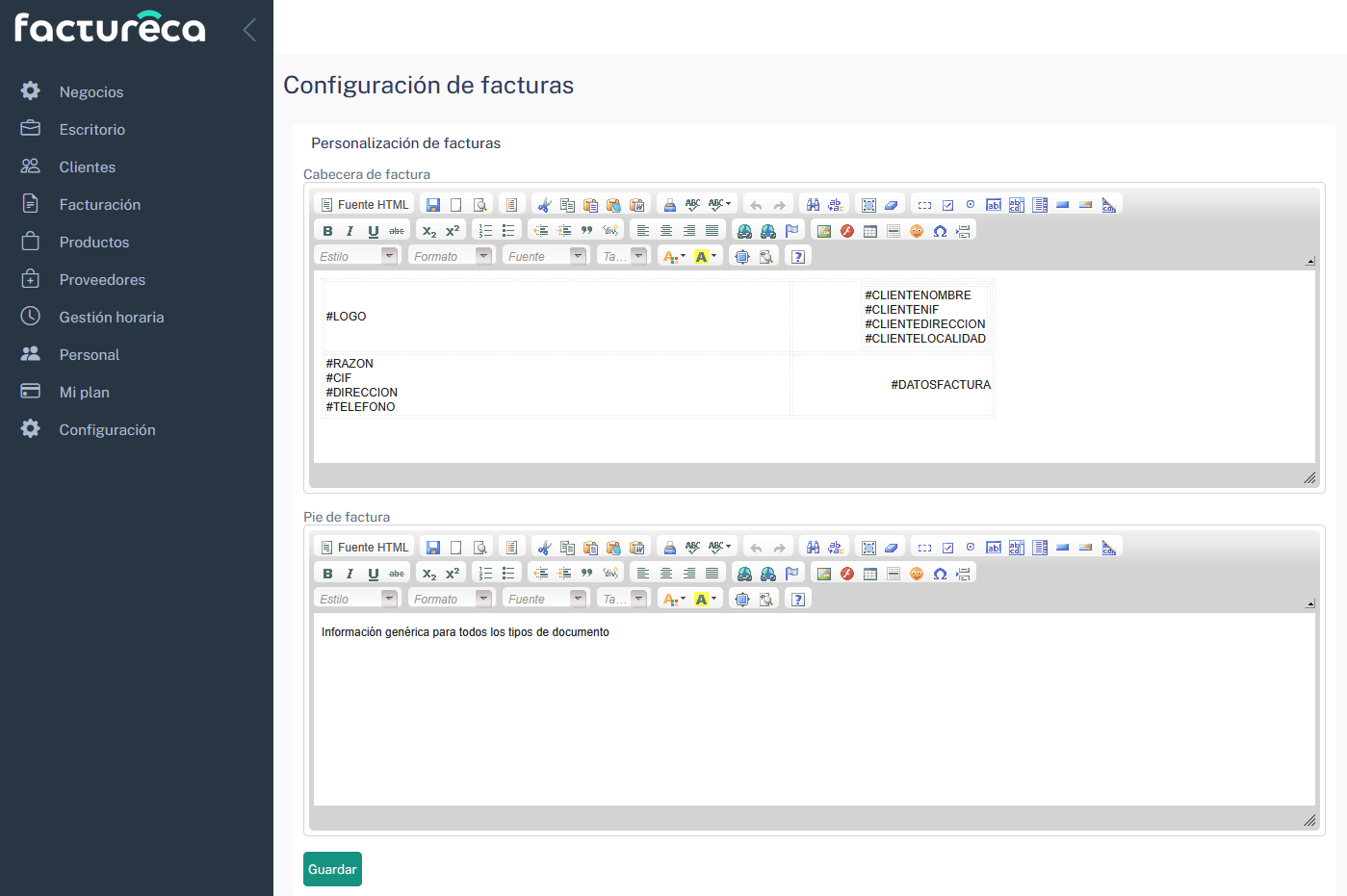Insert a special character in the footer

[939, 573]
